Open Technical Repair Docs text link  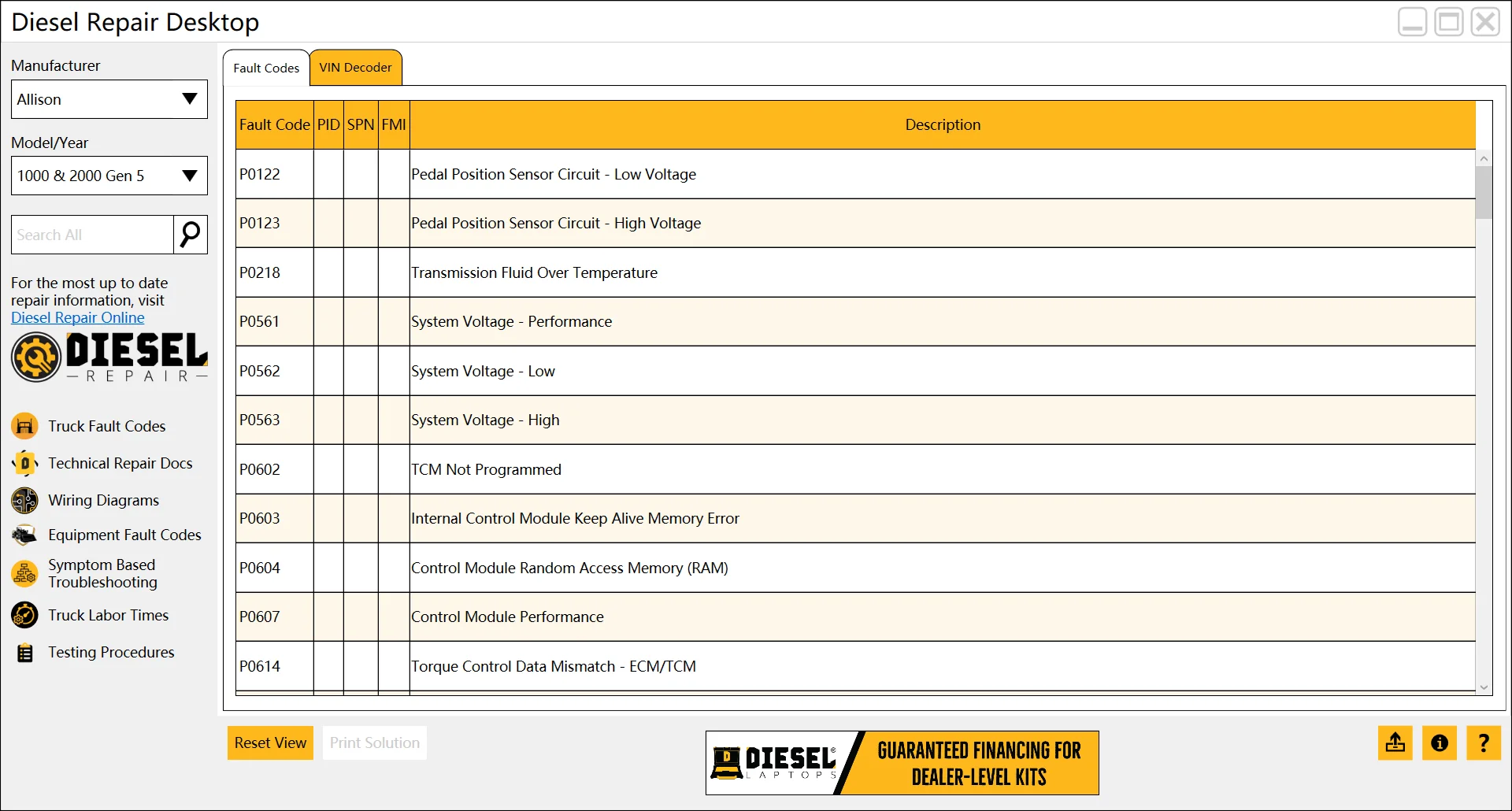click(x=120, y=463)
